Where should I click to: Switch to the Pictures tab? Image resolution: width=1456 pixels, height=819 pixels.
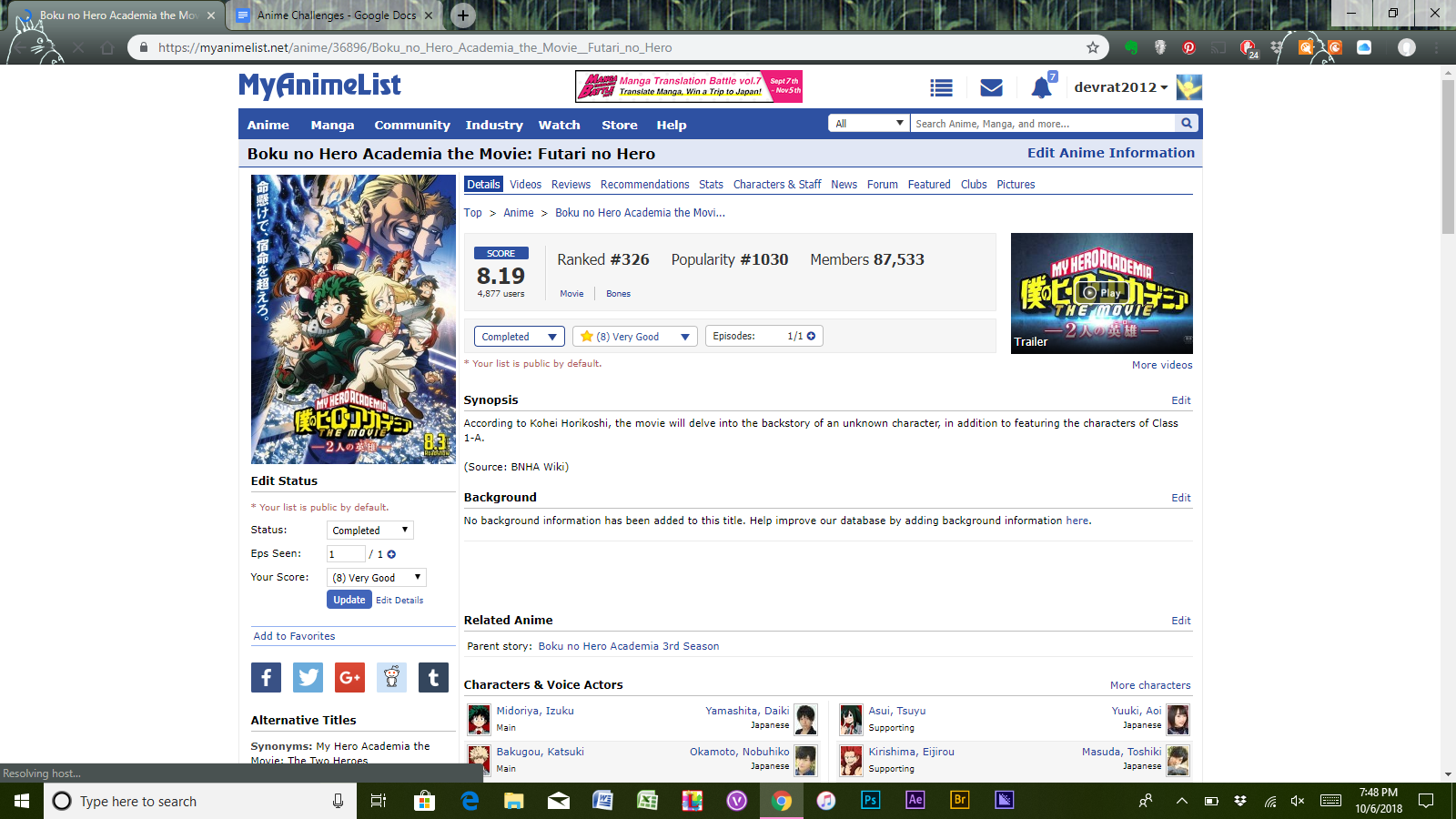[x=1016, y=185]
